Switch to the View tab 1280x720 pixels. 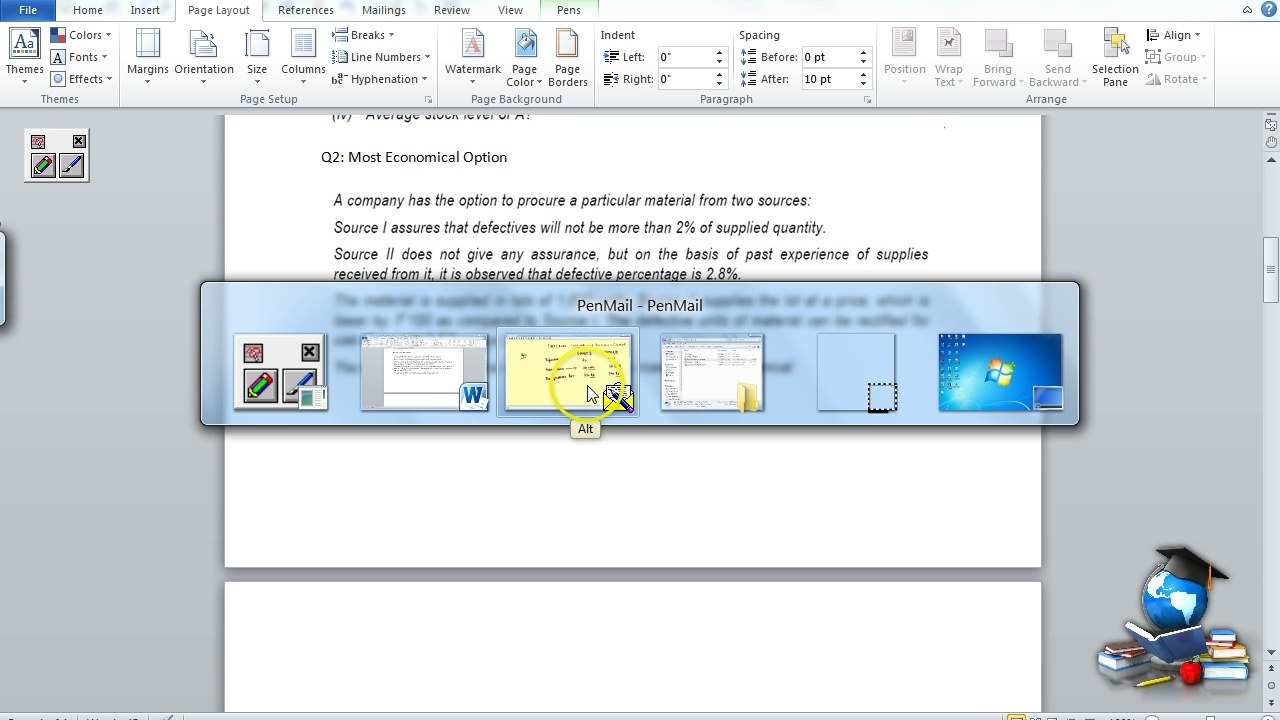[x=510, y=10]
